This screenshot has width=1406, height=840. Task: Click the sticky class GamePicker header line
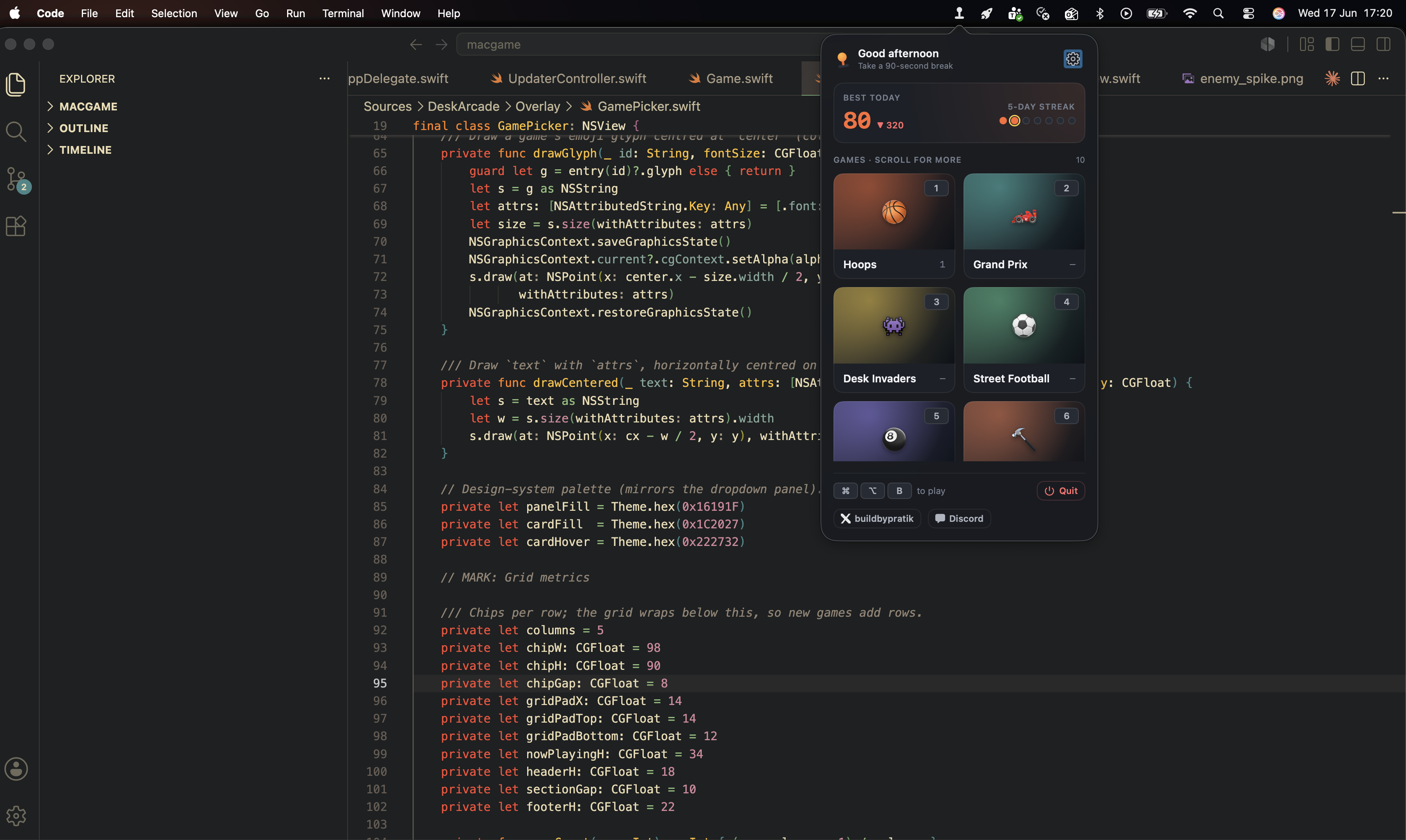point(526,126)
